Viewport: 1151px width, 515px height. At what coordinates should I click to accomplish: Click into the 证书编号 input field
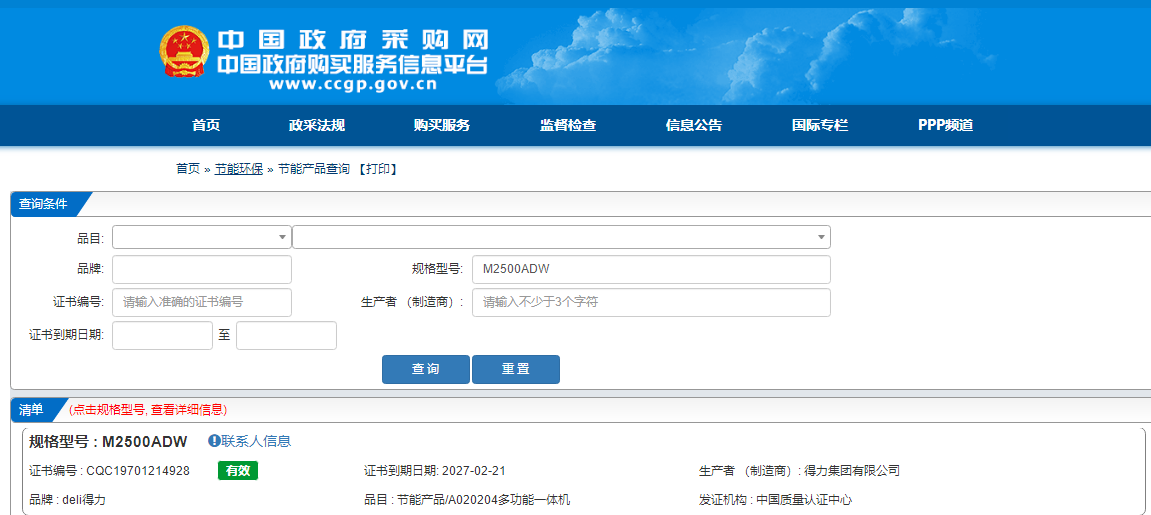click(x=201, y=302)
